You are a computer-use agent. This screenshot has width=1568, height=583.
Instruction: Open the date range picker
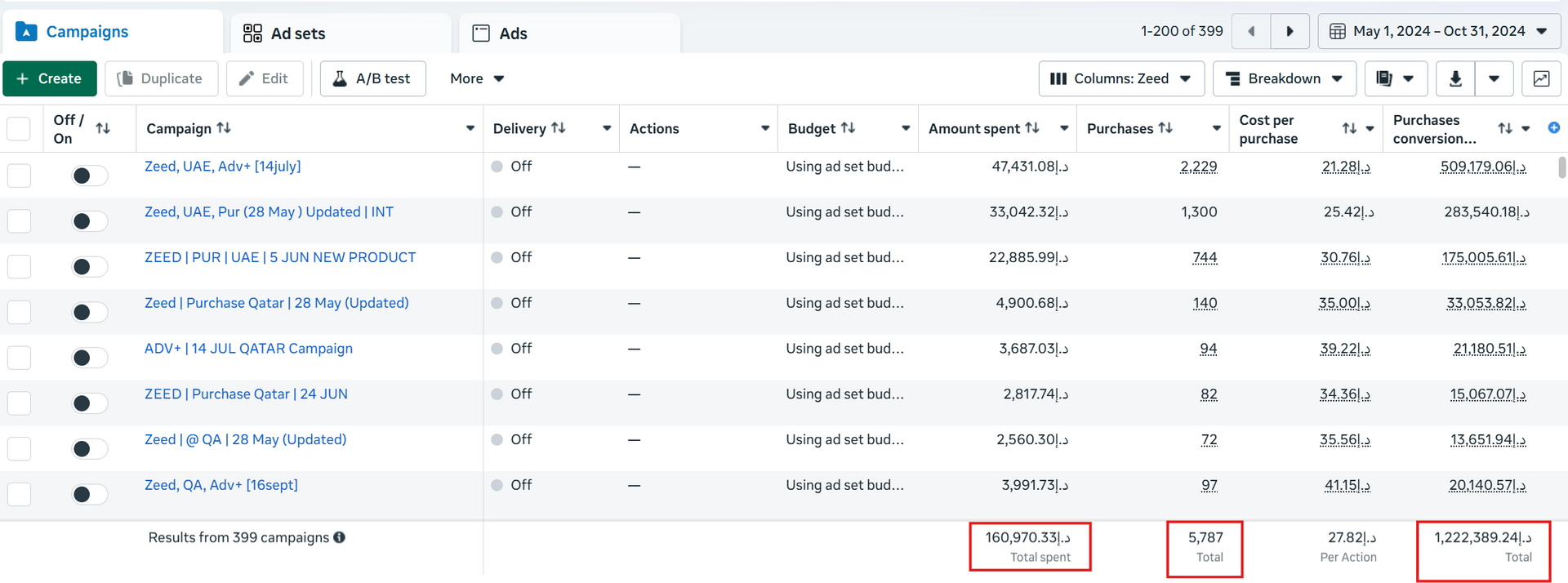tap(1439, 31)
